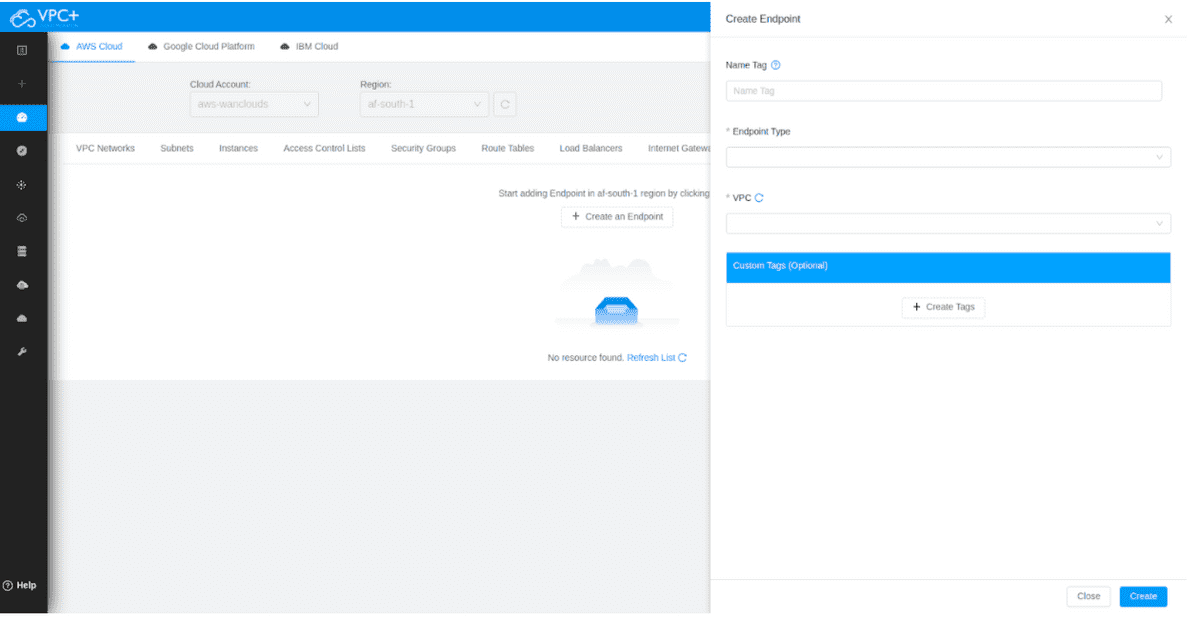Open the Region af-south-1 dropdown
Viewport: 1200px width, 621px height.
pyautogui.click(x=424, y=104)
